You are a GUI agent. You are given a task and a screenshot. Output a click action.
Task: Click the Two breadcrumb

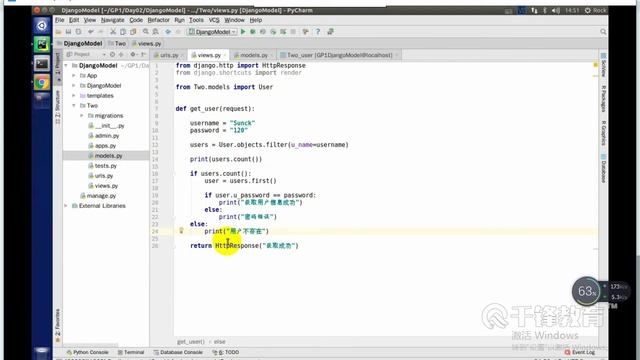118,43
